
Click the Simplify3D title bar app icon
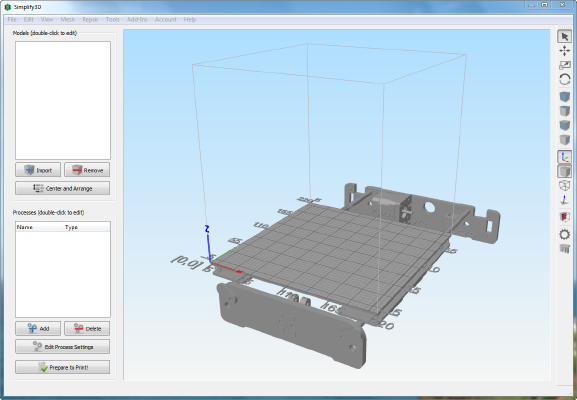(7, 7)
